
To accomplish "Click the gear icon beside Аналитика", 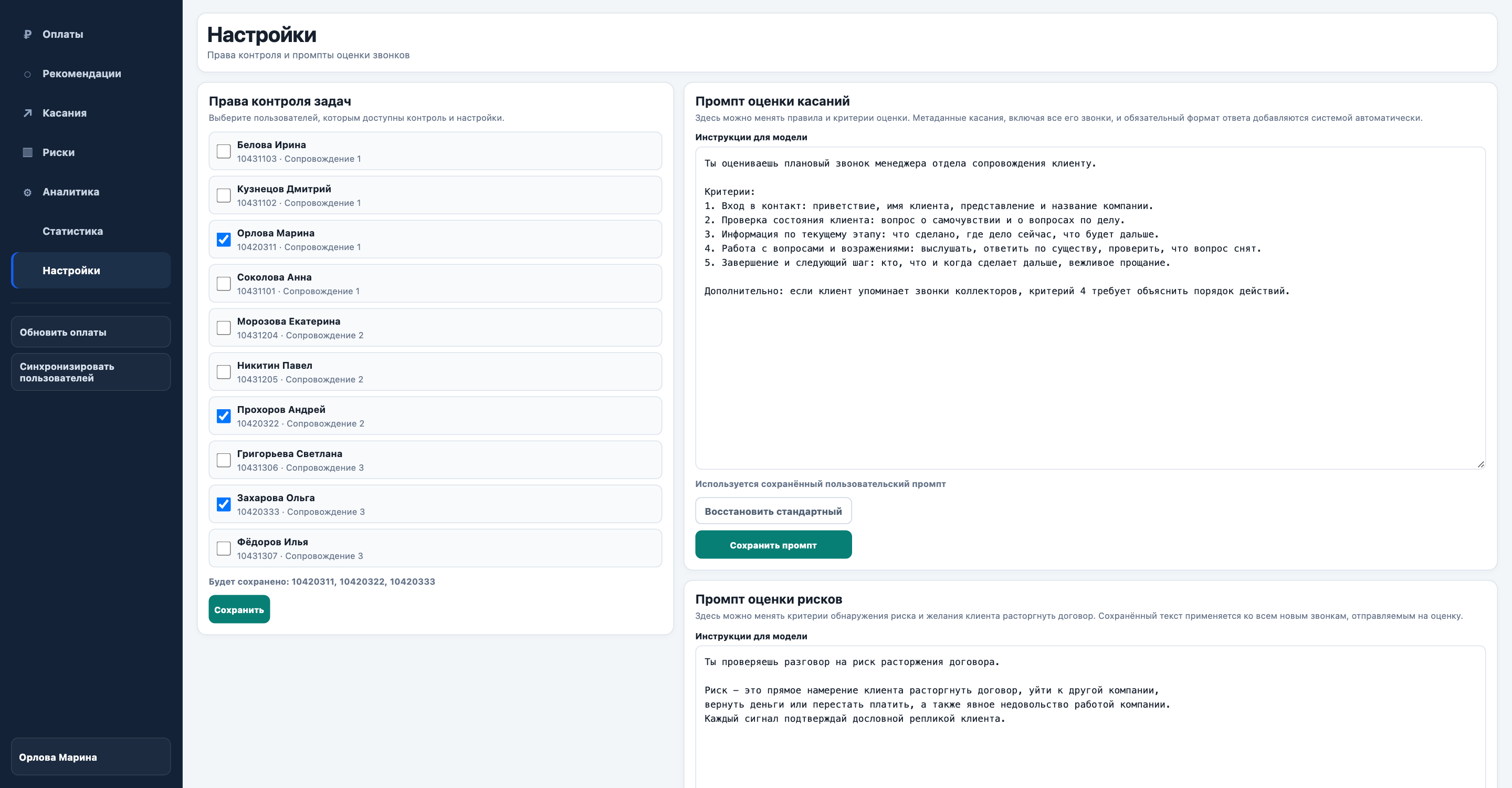I will [x=27, y=193].
